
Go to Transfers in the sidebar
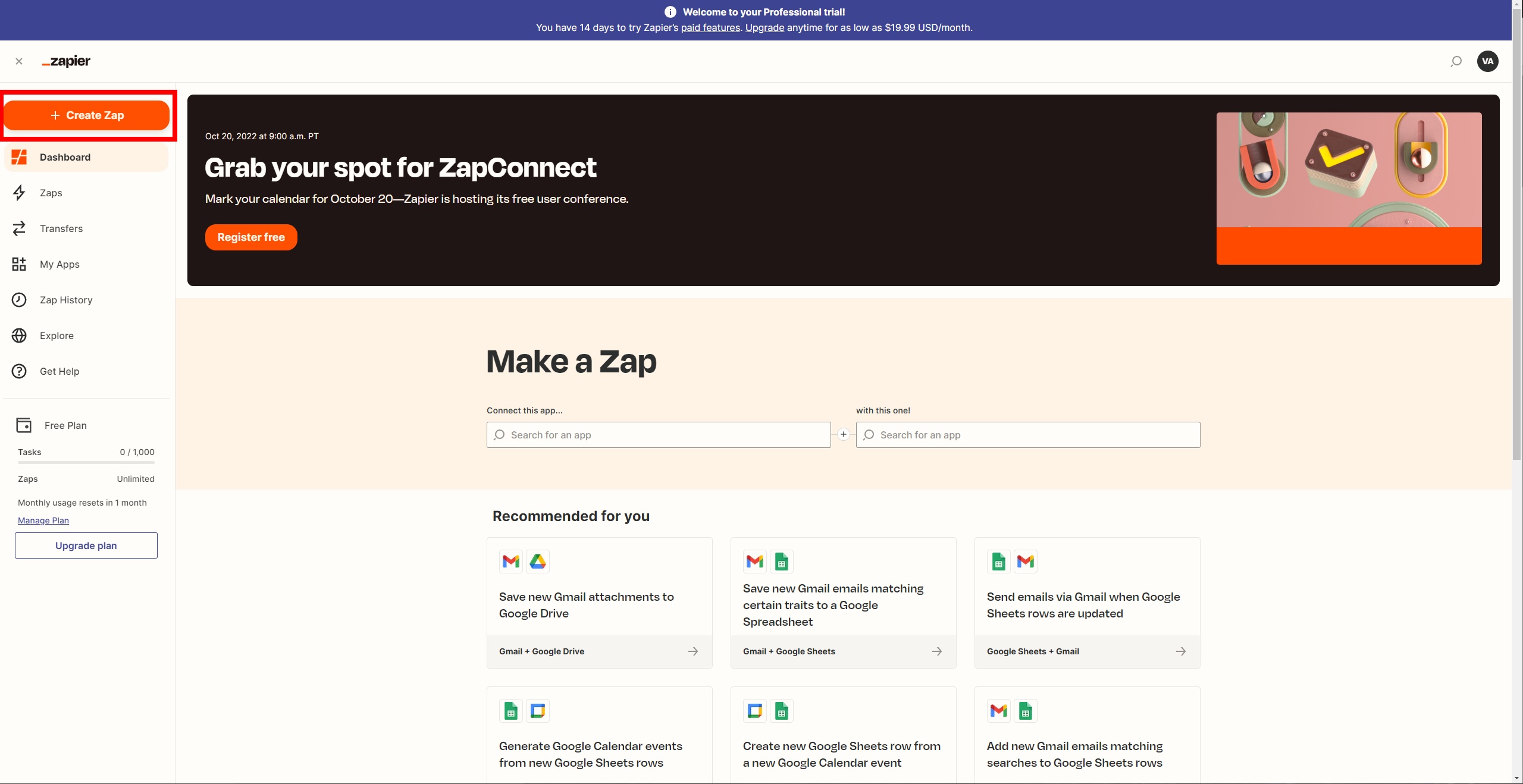(x=61, y=228)
